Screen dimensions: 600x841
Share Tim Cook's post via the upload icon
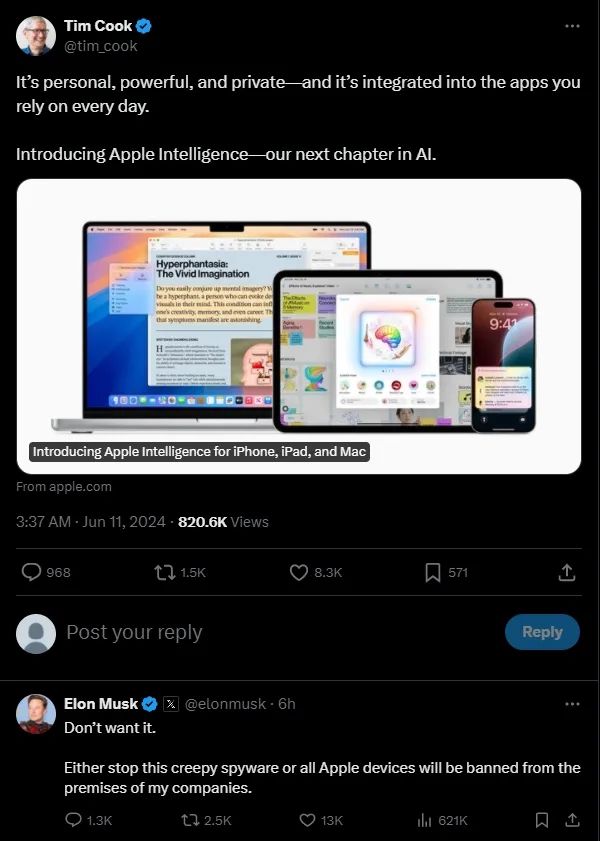567,572
